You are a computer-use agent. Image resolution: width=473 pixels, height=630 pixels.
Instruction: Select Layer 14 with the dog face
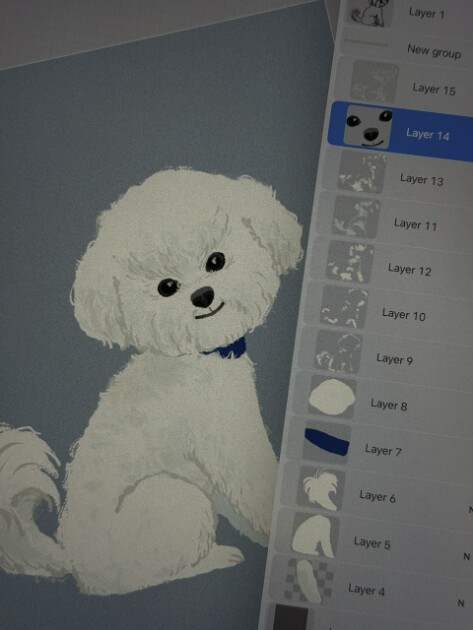point(401,131)
